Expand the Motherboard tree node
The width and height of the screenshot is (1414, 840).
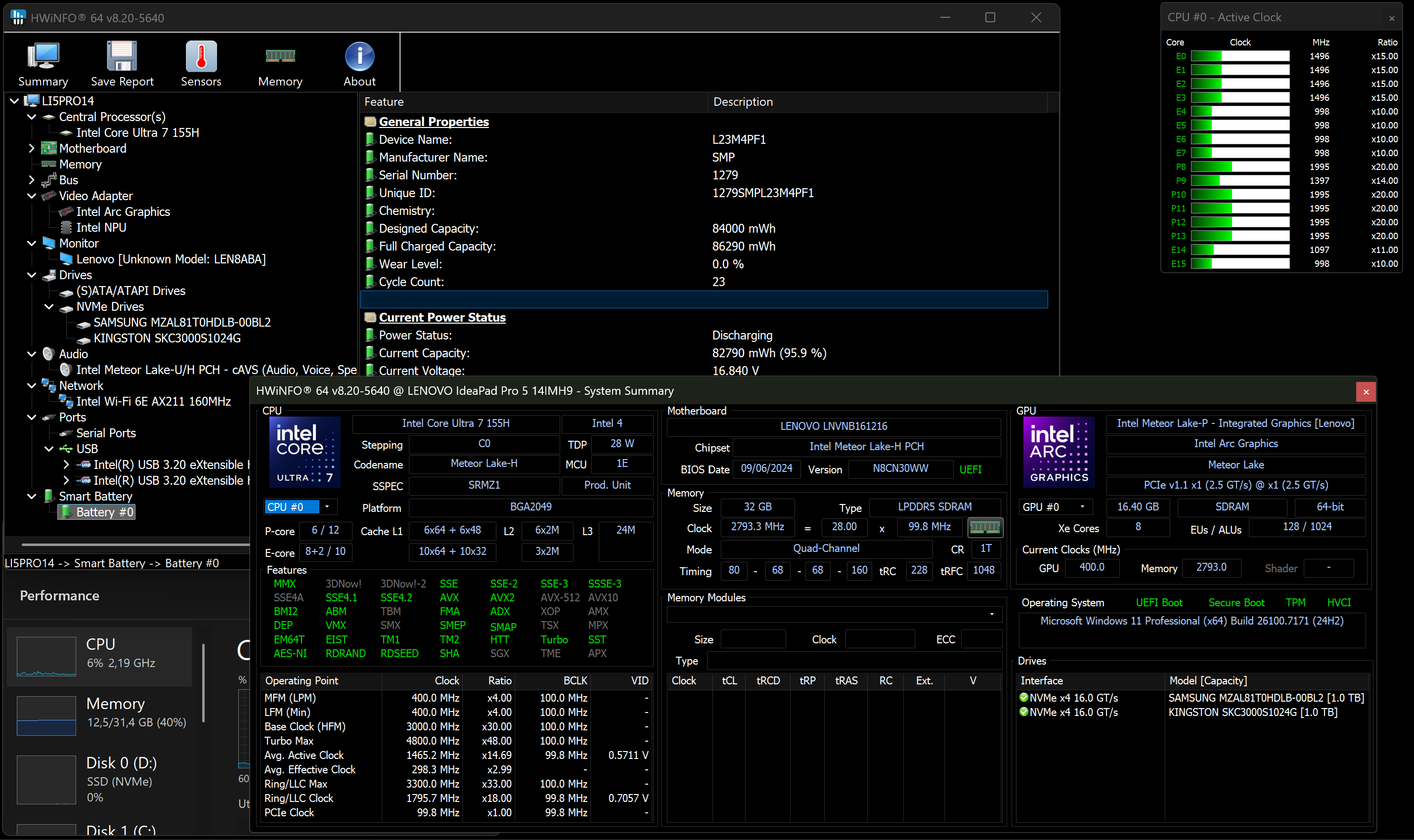pos(32,148)
